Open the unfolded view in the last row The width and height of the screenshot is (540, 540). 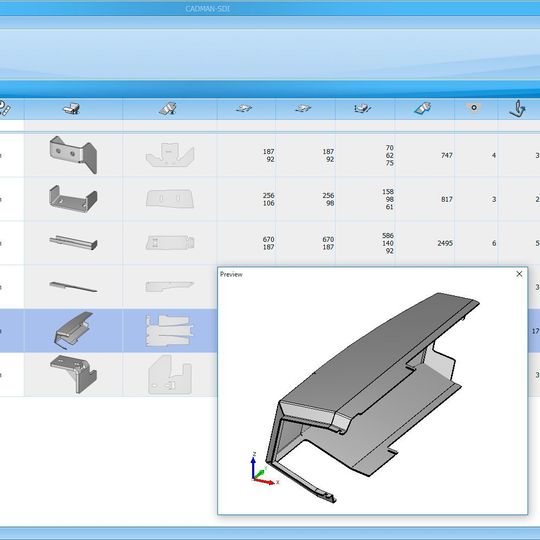(x=170, y=374)
